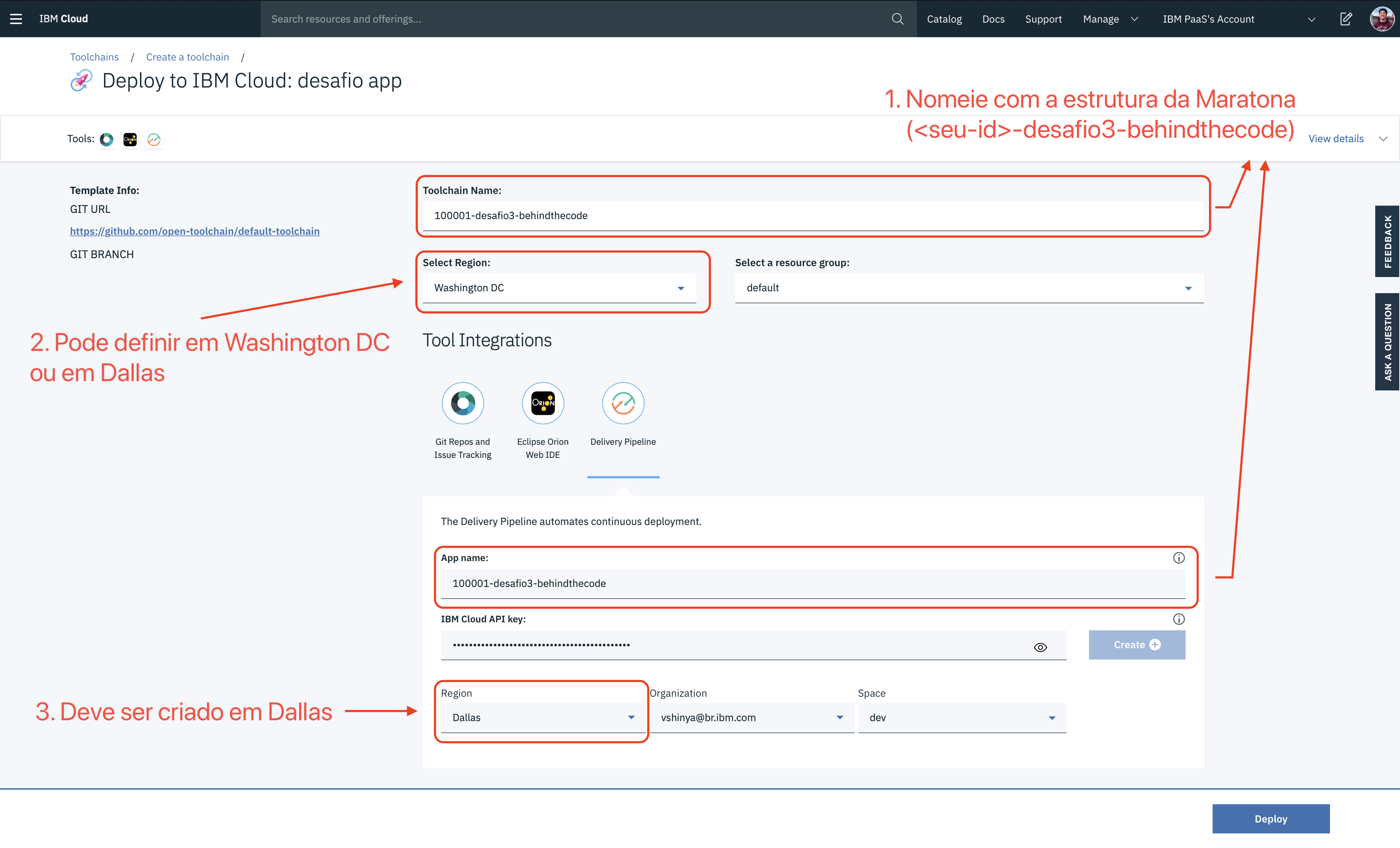
Task: Click the IBM Cloud API key info icon
Action: (x=1178, y=619)
